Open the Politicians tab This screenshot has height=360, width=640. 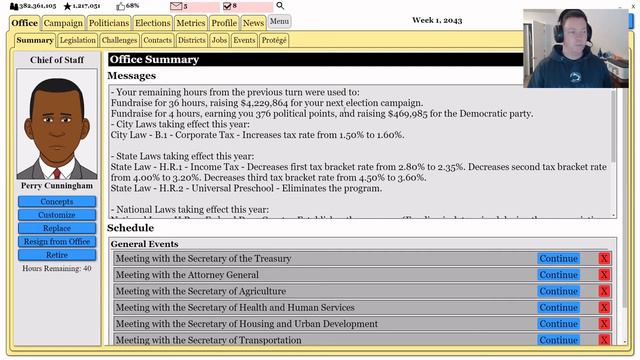pyautogui.click(x=109, y=23)
